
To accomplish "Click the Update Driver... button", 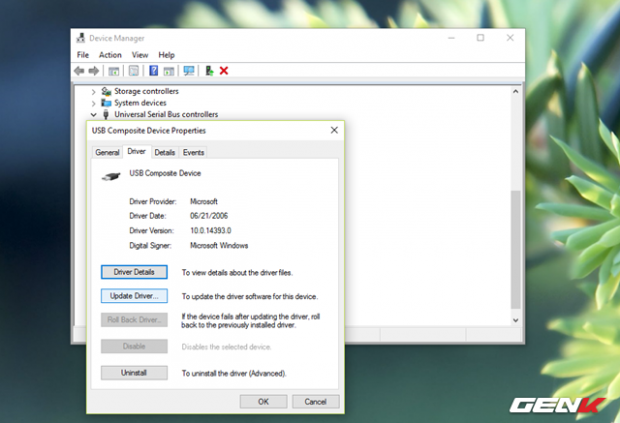I will point(134,296).
